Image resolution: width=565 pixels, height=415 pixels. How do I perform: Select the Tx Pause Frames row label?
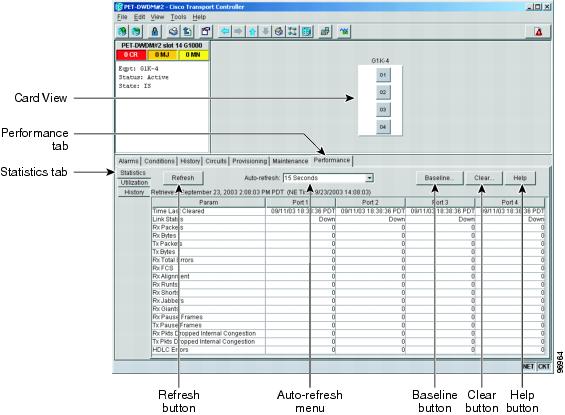[177, 325]
